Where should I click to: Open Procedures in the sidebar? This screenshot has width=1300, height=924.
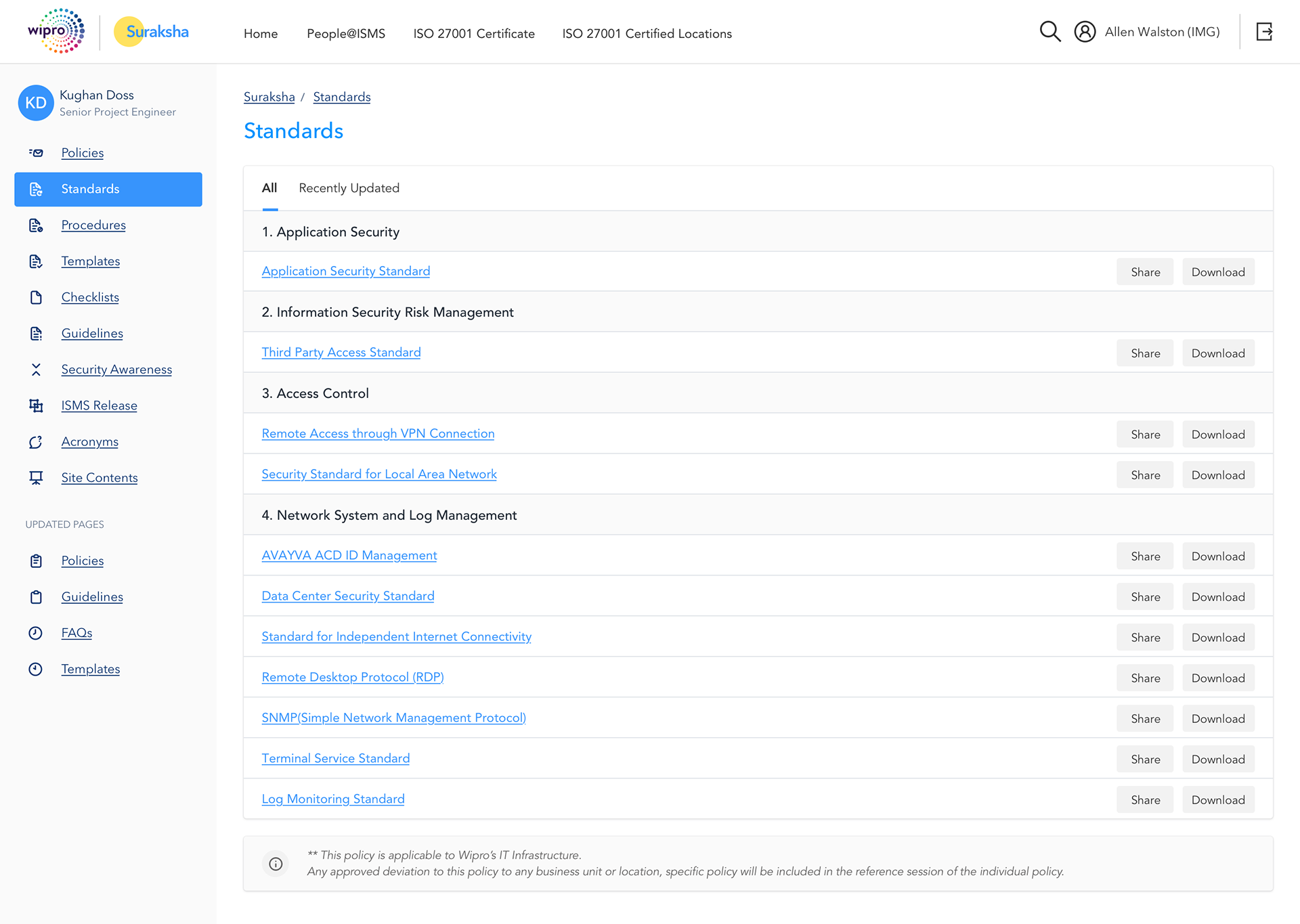(93, 225)
